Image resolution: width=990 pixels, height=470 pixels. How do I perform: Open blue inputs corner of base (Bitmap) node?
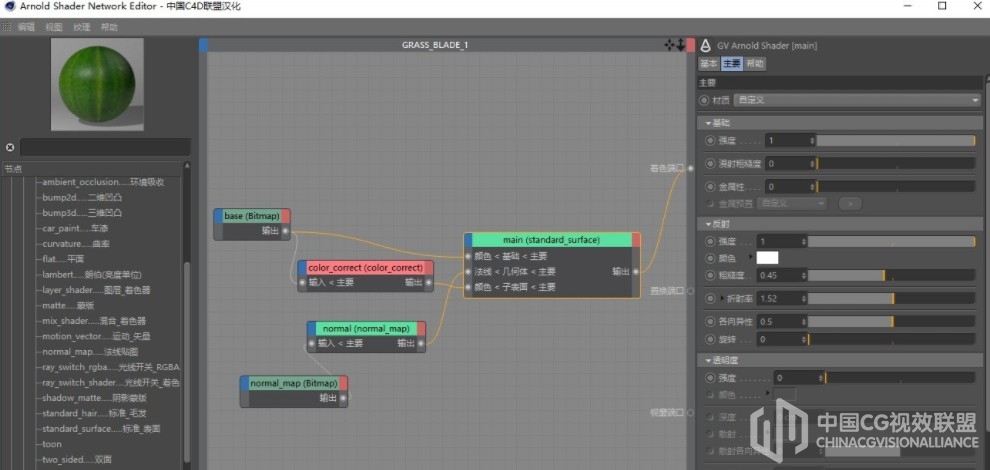tap(218, 216)
